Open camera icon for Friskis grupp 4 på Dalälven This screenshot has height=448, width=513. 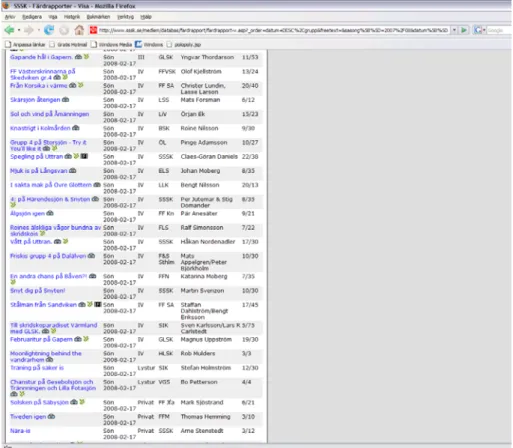pos(91,256)
